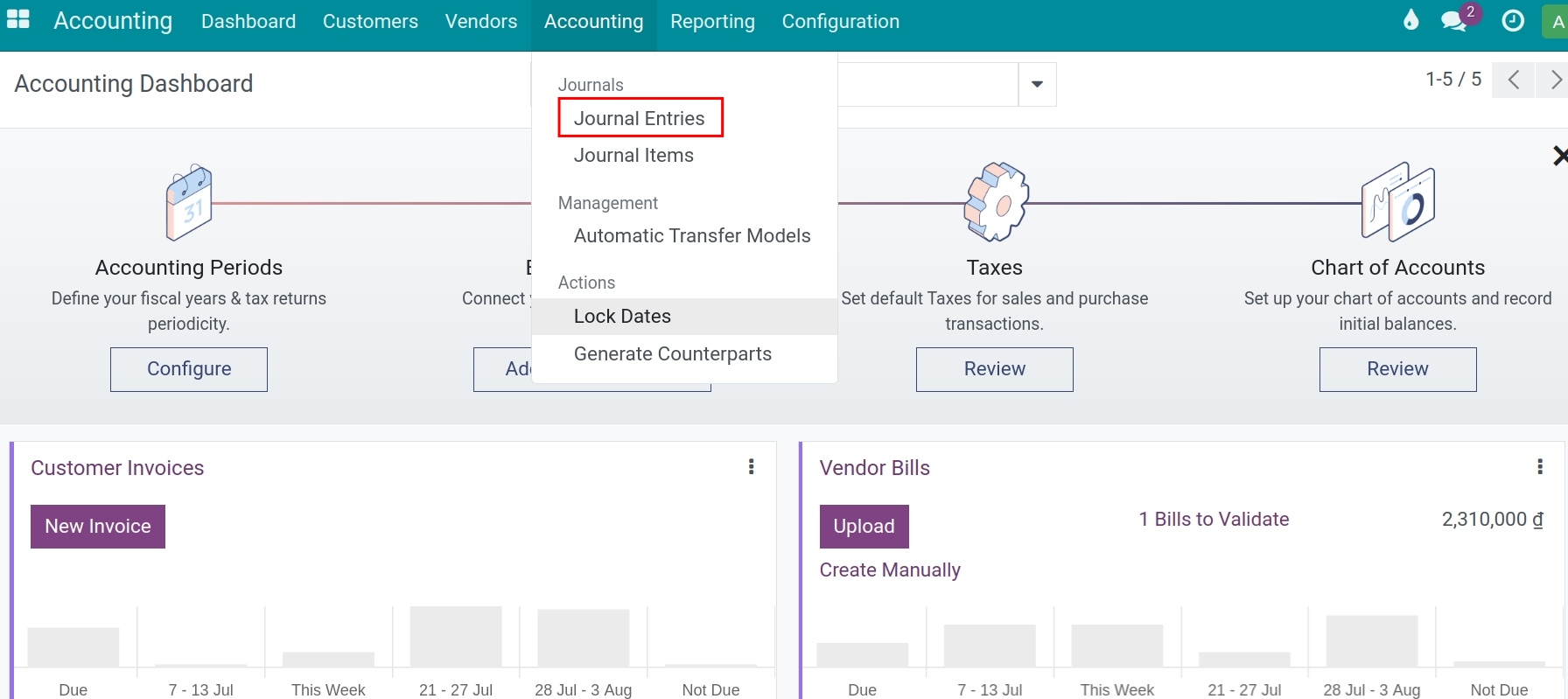1568x699 pixels.
Task: Click the Upload button in Vendor Bills
Action: tap(864, 527)
